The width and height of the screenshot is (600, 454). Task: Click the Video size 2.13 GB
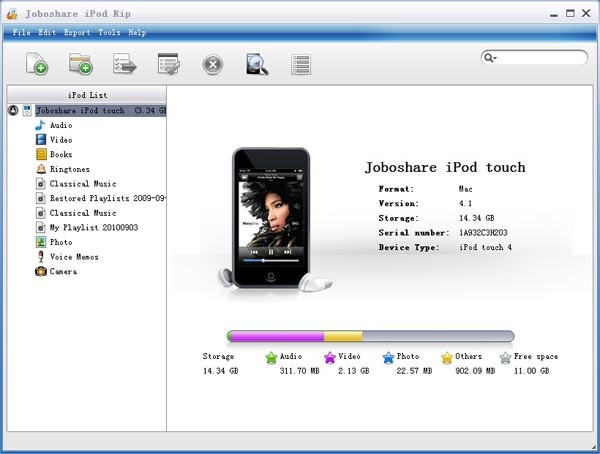coord(354,371)
